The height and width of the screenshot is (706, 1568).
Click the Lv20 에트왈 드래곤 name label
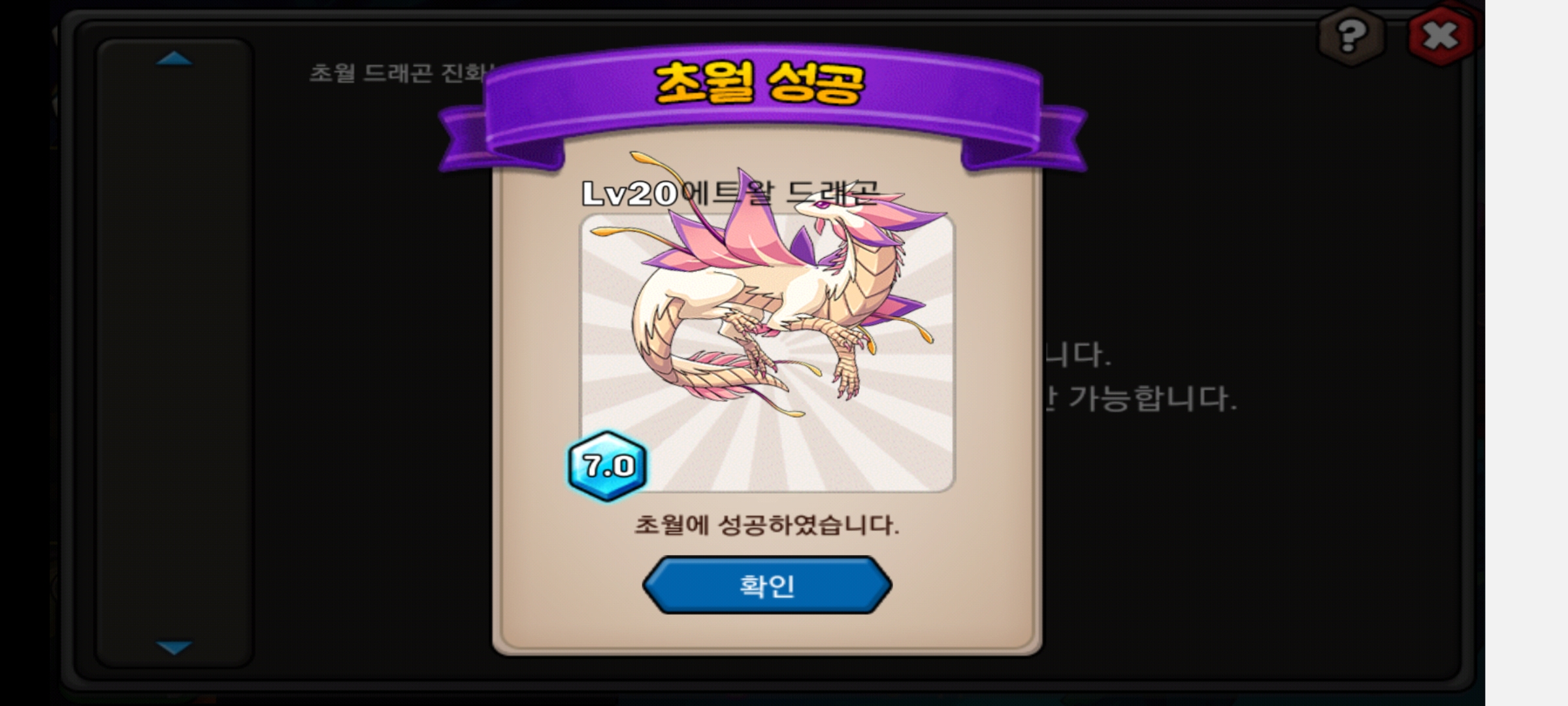pos(730,193)
